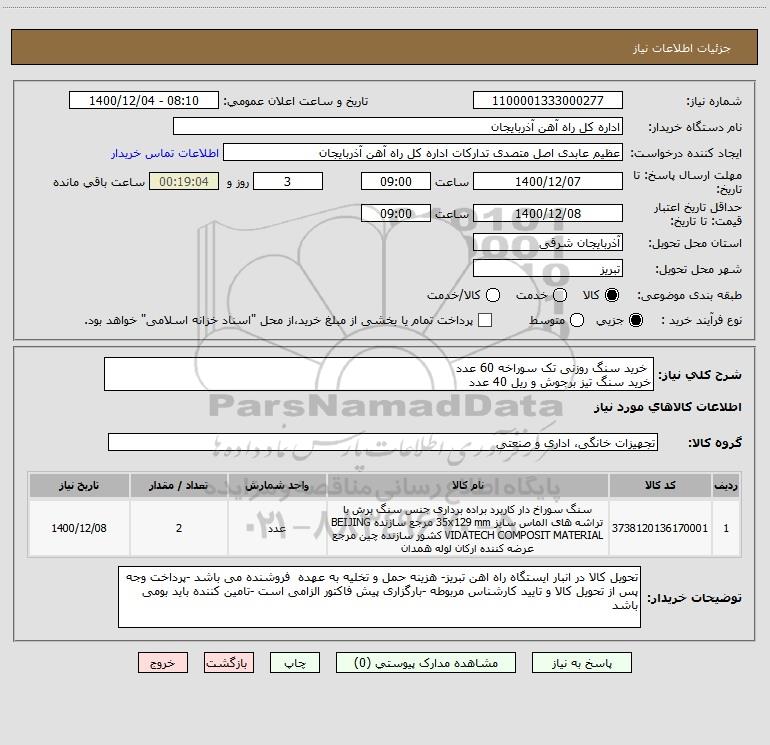Click the تاریخ نیاز column header
The width and height of the screenshot is (770, 745).
[79, 485]
